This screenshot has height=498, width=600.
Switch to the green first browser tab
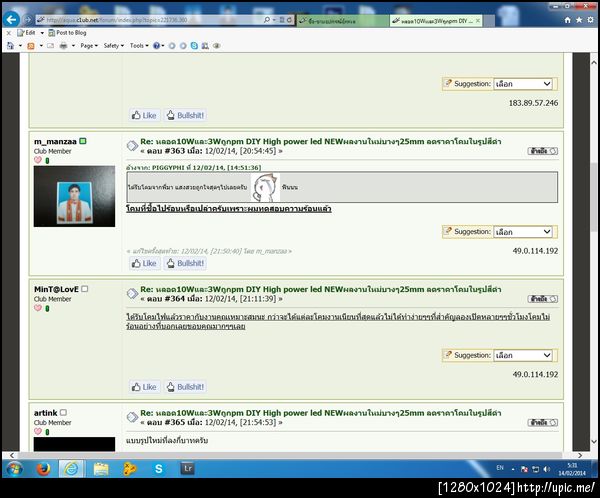(342, 21)
